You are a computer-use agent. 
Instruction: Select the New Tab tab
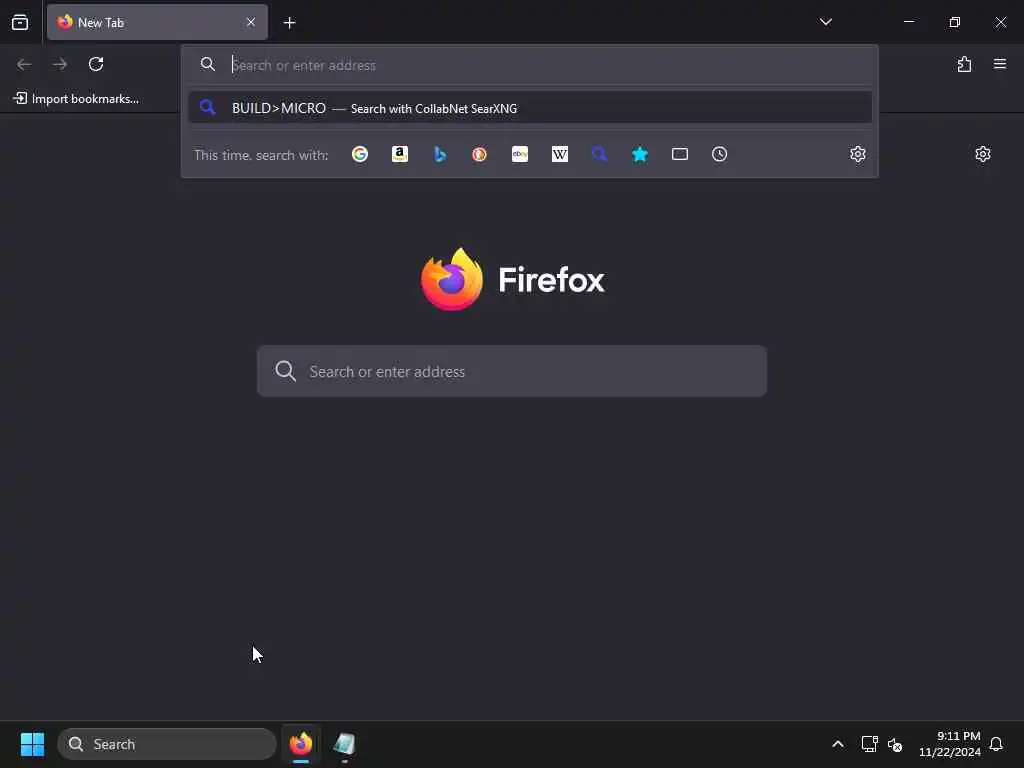click(157, 22)
